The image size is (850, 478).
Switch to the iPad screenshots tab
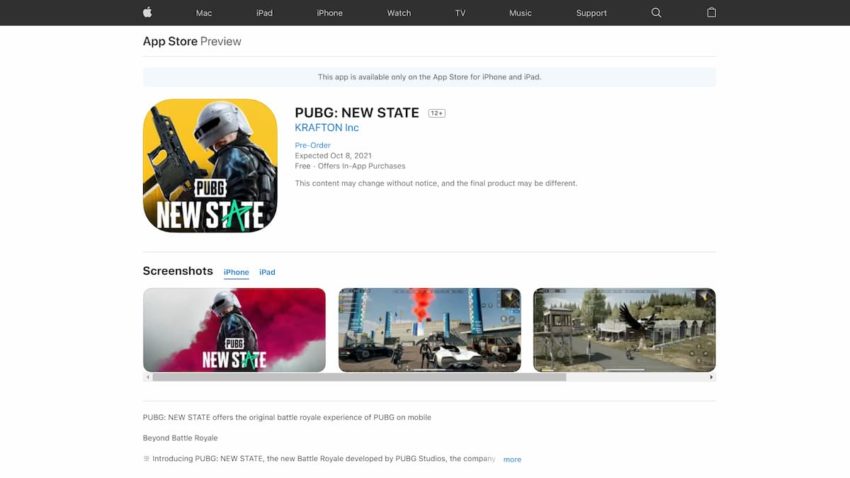pos(267,272)
